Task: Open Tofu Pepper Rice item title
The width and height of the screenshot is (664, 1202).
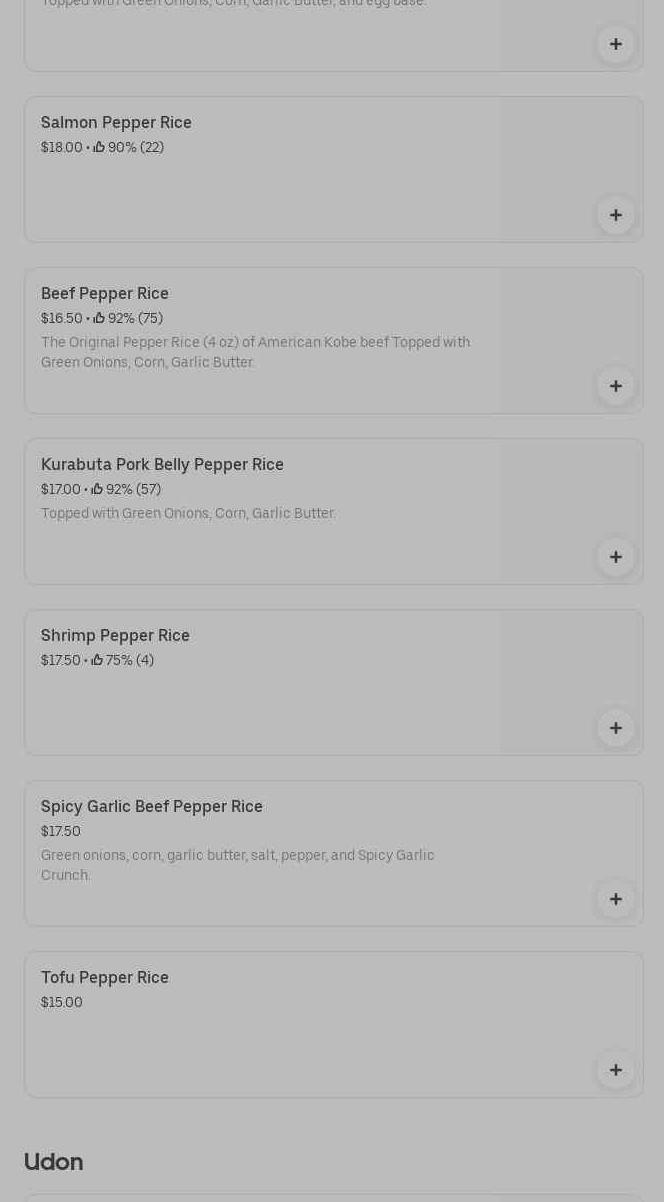Action: pyautogui.click(x=105, y=978)
